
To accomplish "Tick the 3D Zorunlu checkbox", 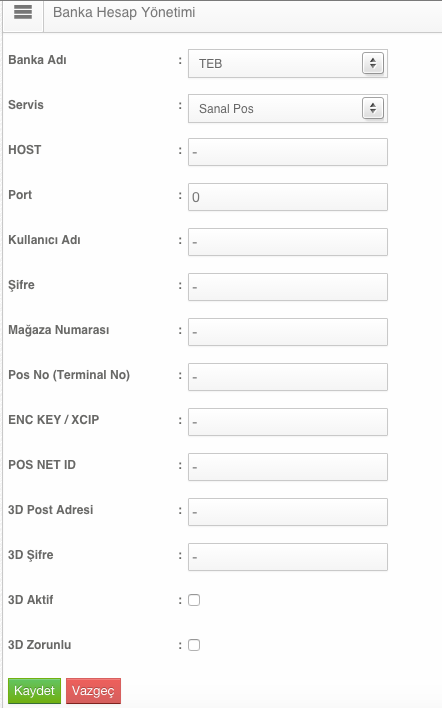I will [x=194, y=645].
